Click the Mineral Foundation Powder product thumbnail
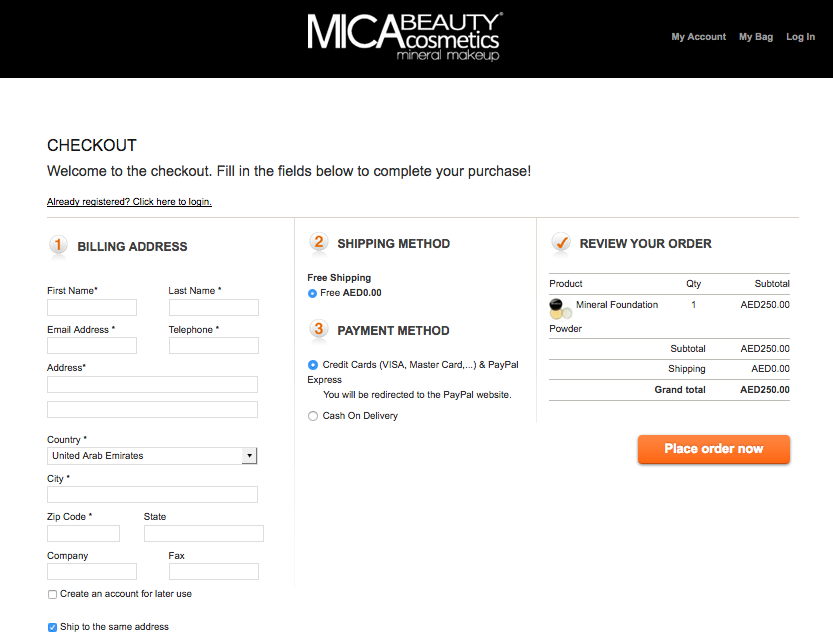The width and height of the screenshot is (833, 643). coord(560,309)
